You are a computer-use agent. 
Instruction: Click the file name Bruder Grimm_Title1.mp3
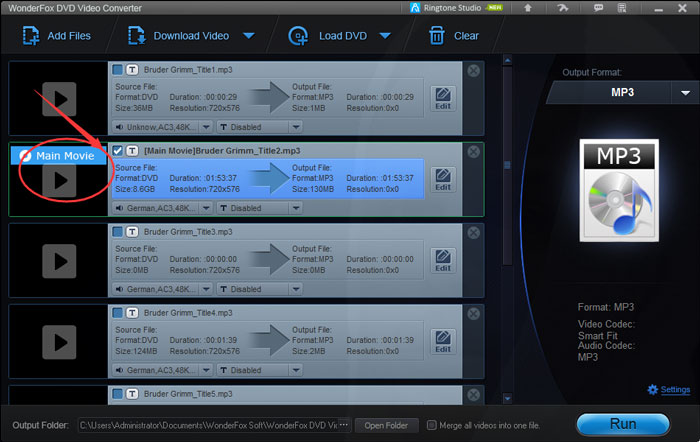click(188, 70)
